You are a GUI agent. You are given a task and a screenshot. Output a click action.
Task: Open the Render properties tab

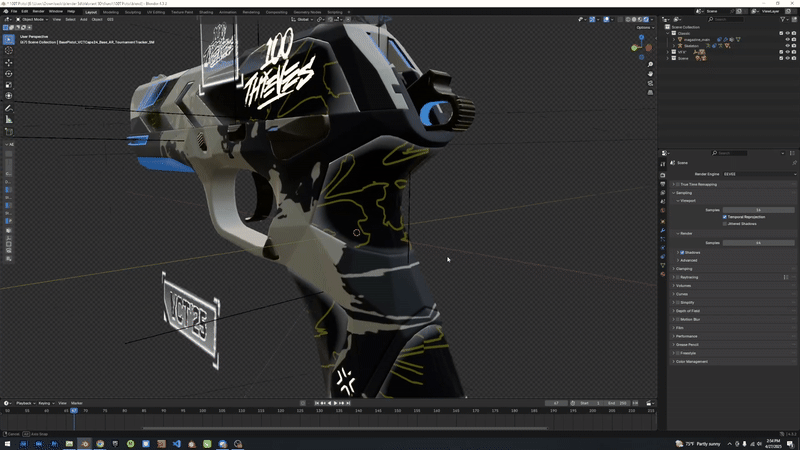663,175
